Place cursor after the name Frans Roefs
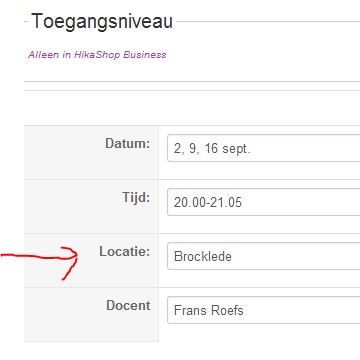Viewport: 360px width, 360px height. point(244,310)
